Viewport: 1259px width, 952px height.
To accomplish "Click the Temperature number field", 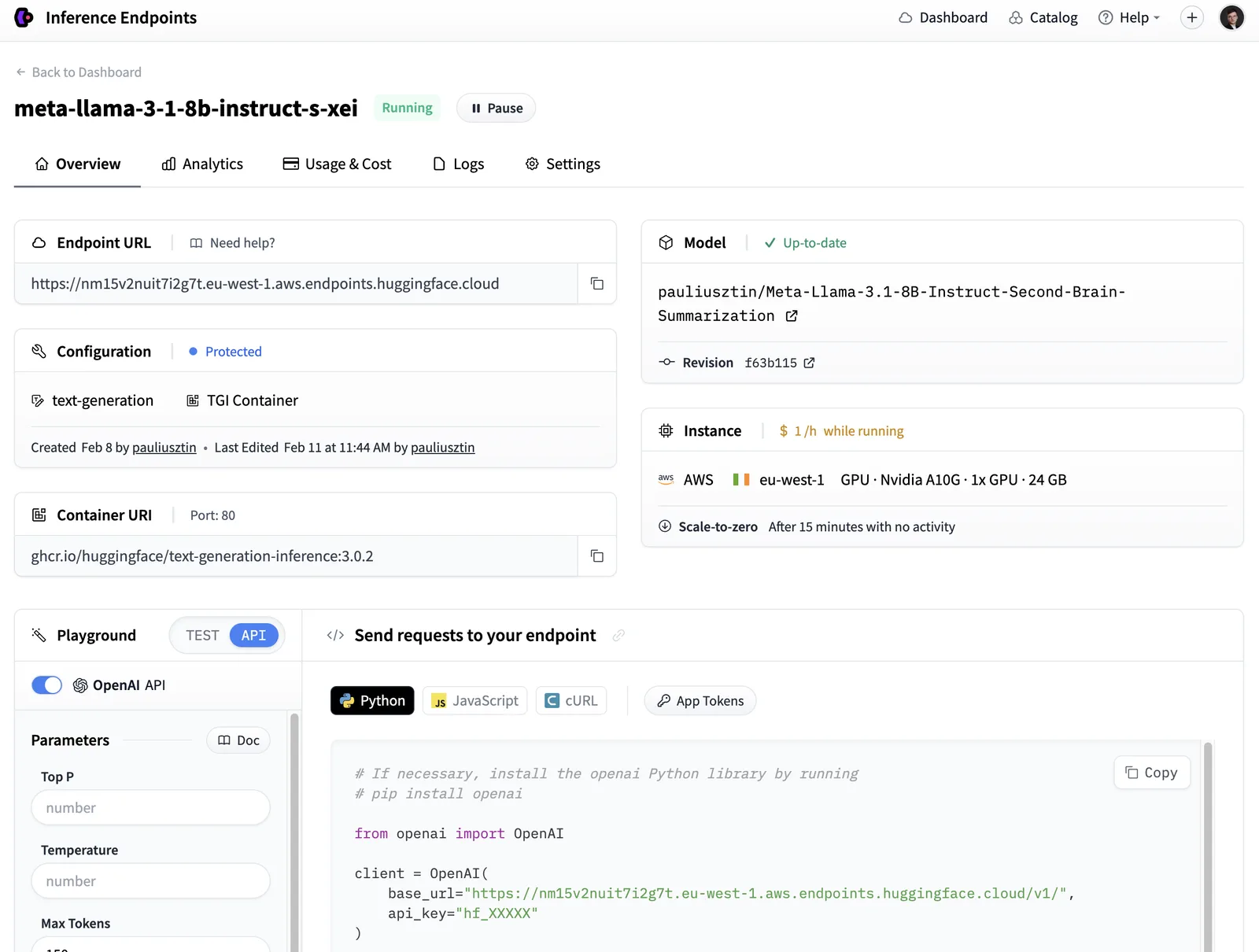I will (150, 881).
